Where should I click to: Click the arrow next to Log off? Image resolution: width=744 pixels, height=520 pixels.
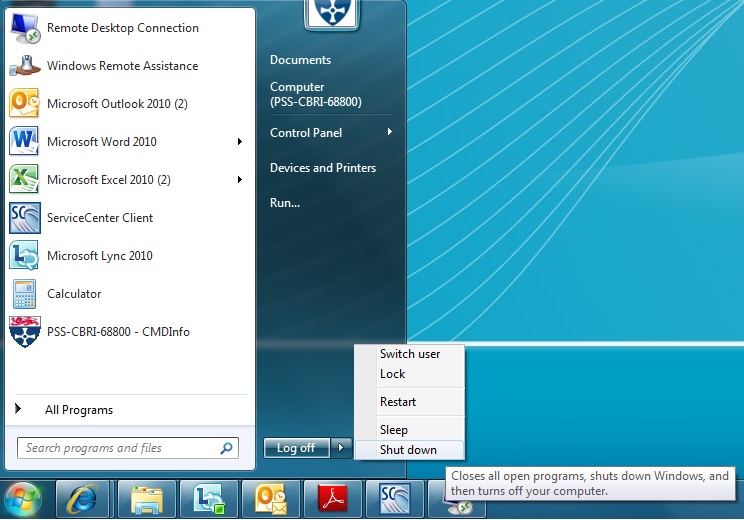click(x=341, y=448)
